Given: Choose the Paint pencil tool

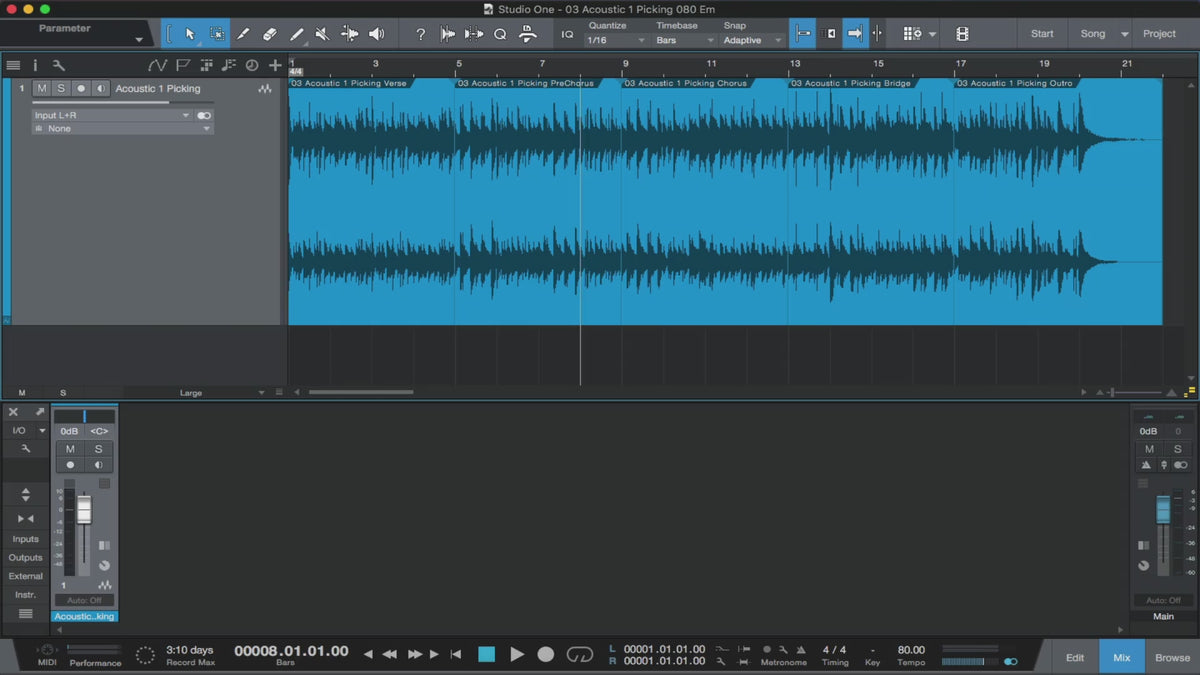Looking at the screenshot, I should (x=296, y=34).
